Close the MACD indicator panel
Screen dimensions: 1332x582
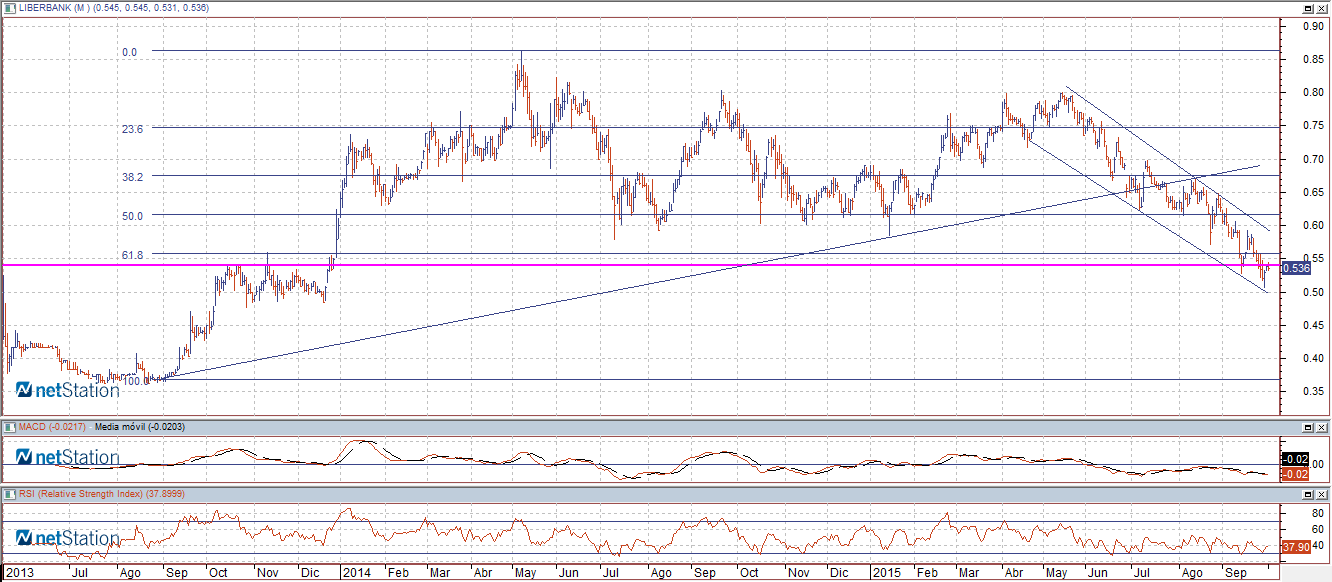(1321, 428)
